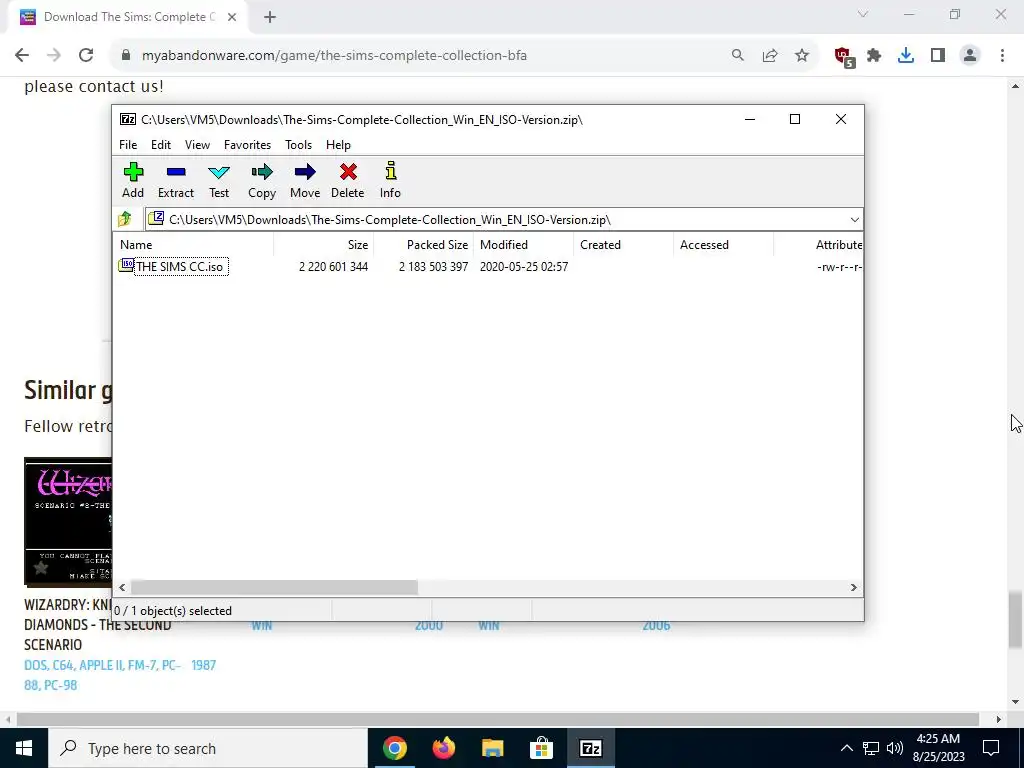Open File Explorer from the taskbar
The width and height of the screenshot is (1024, 768).
pyautogui.click(x=493, y=748)
